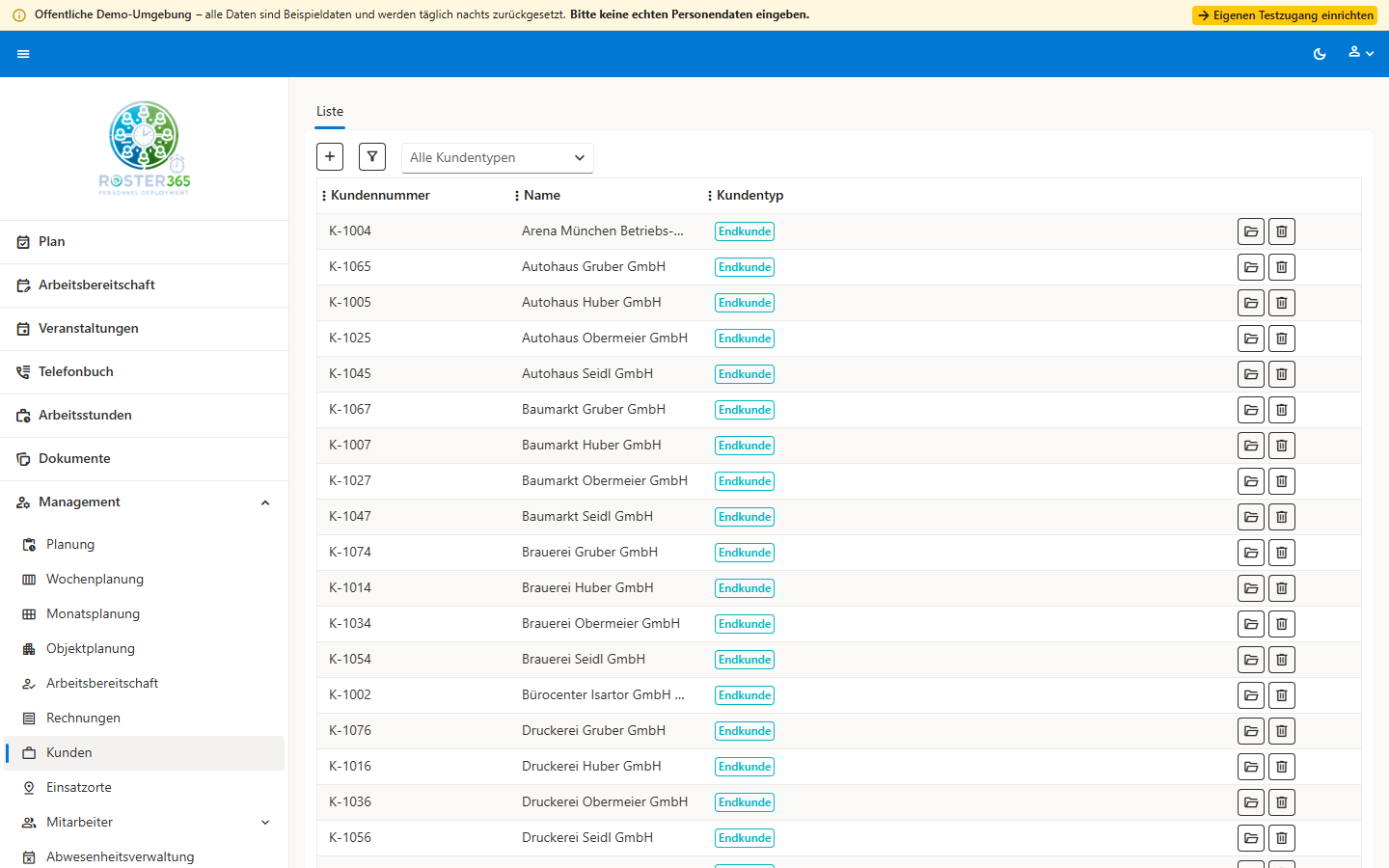Add a new customer with plus button
The image size is (1389, 868).
pyautogui.click(x=330, y=156)
